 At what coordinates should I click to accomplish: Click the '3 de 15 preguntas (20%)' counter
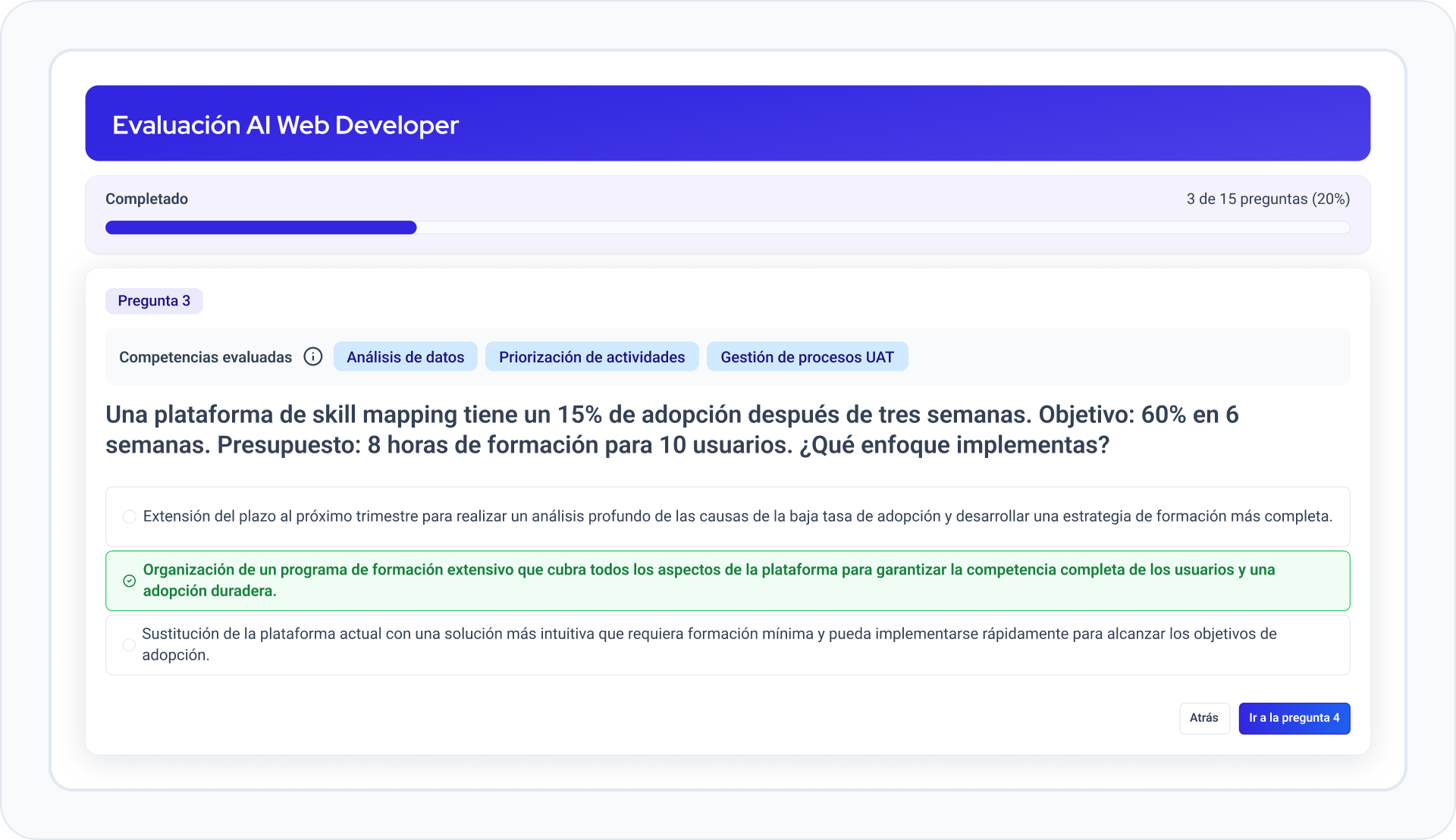click(x=1268, y=199)
